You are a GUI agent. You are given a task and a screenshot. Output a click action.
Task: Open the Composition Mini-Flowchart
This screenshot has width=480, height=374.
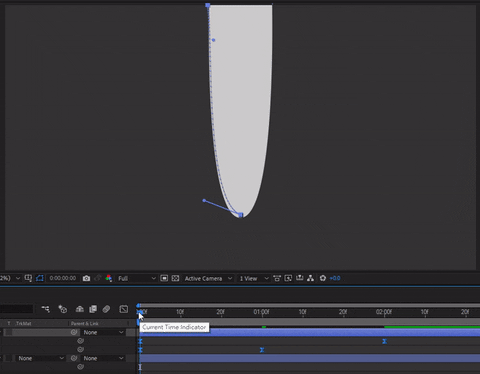coord(46,309)
